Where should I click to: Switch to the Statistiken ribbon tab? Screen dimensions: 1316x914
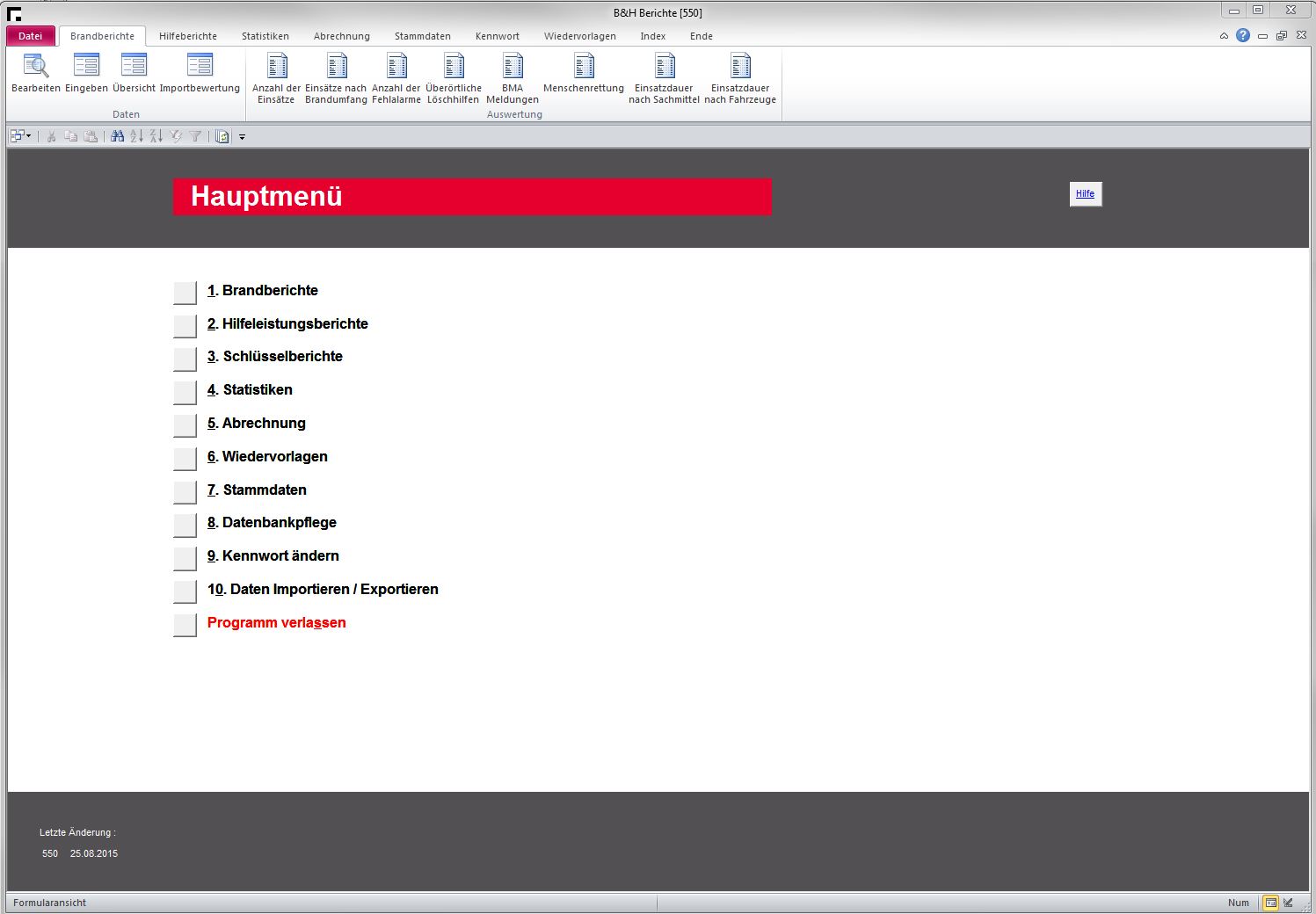coord(265,36)
